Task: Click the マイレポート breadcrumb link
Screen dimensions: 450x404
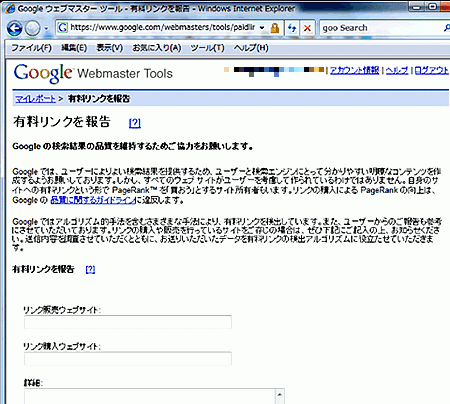Action: [x=35, y=99]
